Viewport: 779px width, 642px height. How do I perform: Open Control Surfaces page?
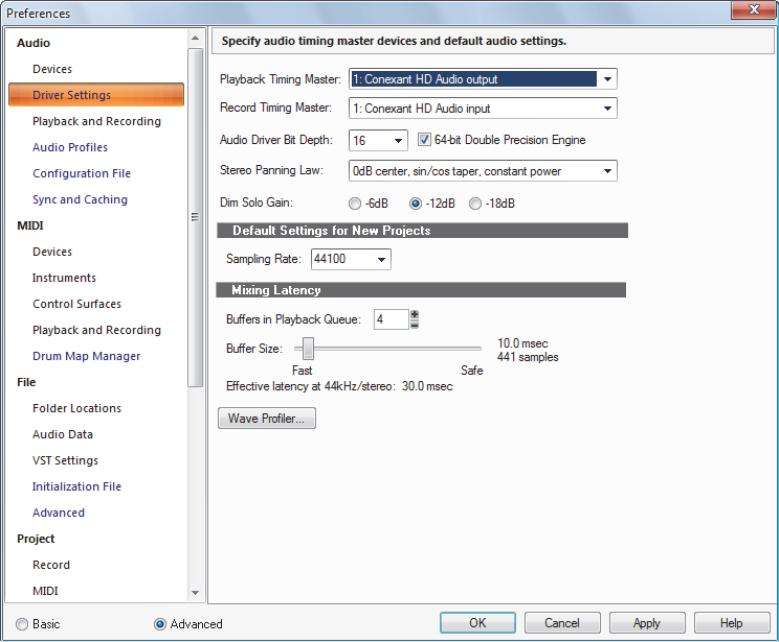coord(77,304)
